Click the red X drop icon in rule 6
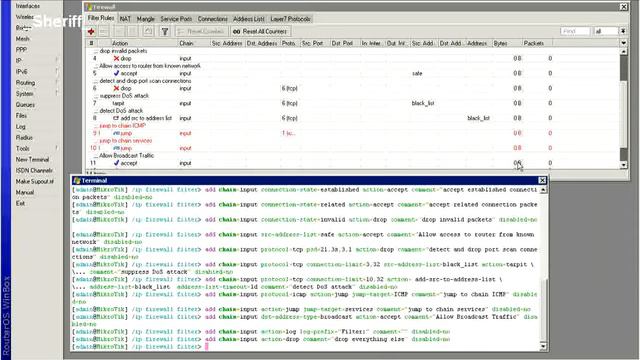The width and height of the screenshot is (640, 360). pos(116,88)
